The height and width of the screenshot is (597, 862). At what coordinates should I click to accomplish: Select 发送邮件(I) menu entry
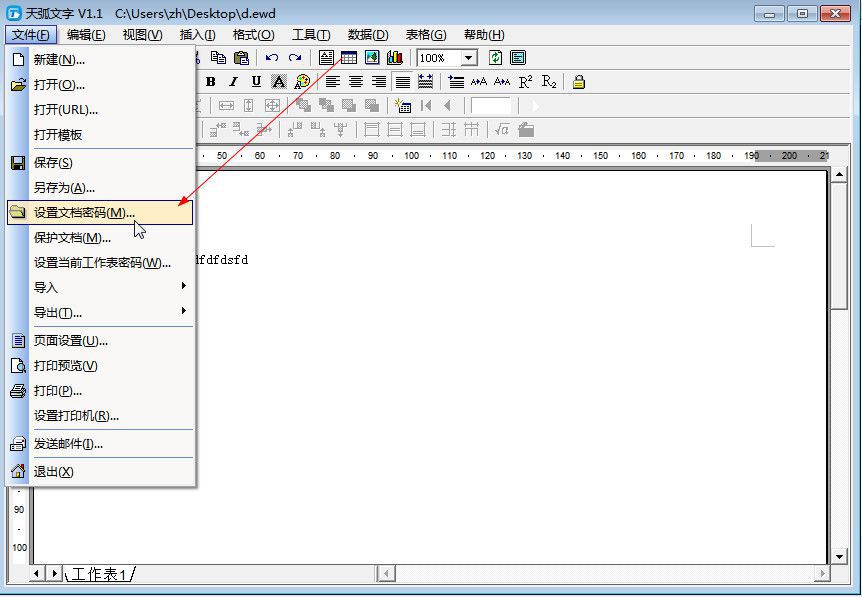coord(100,444)
